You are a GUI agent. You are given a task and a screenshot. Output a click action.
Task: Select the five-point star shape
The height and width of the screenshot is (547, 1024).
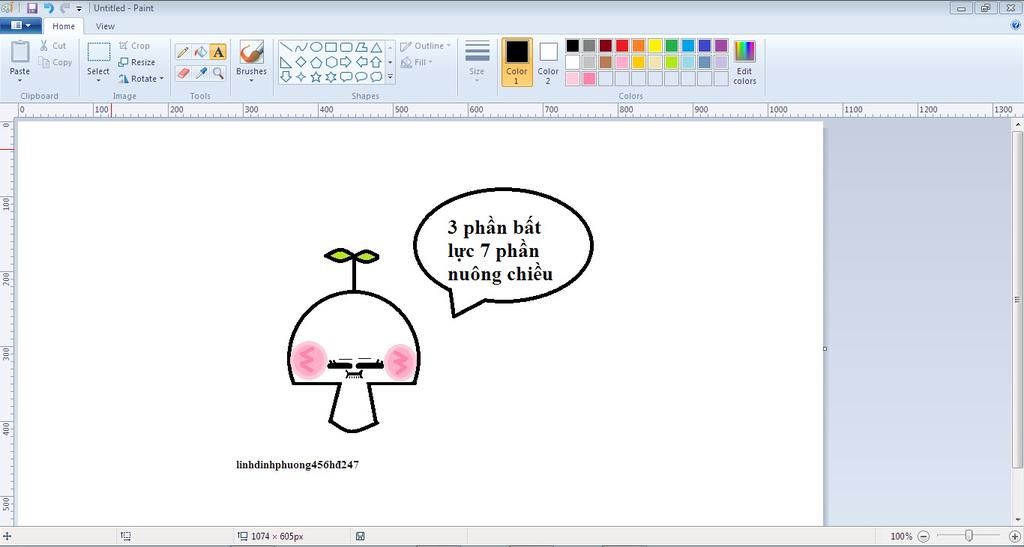click(x=316, y=76)
